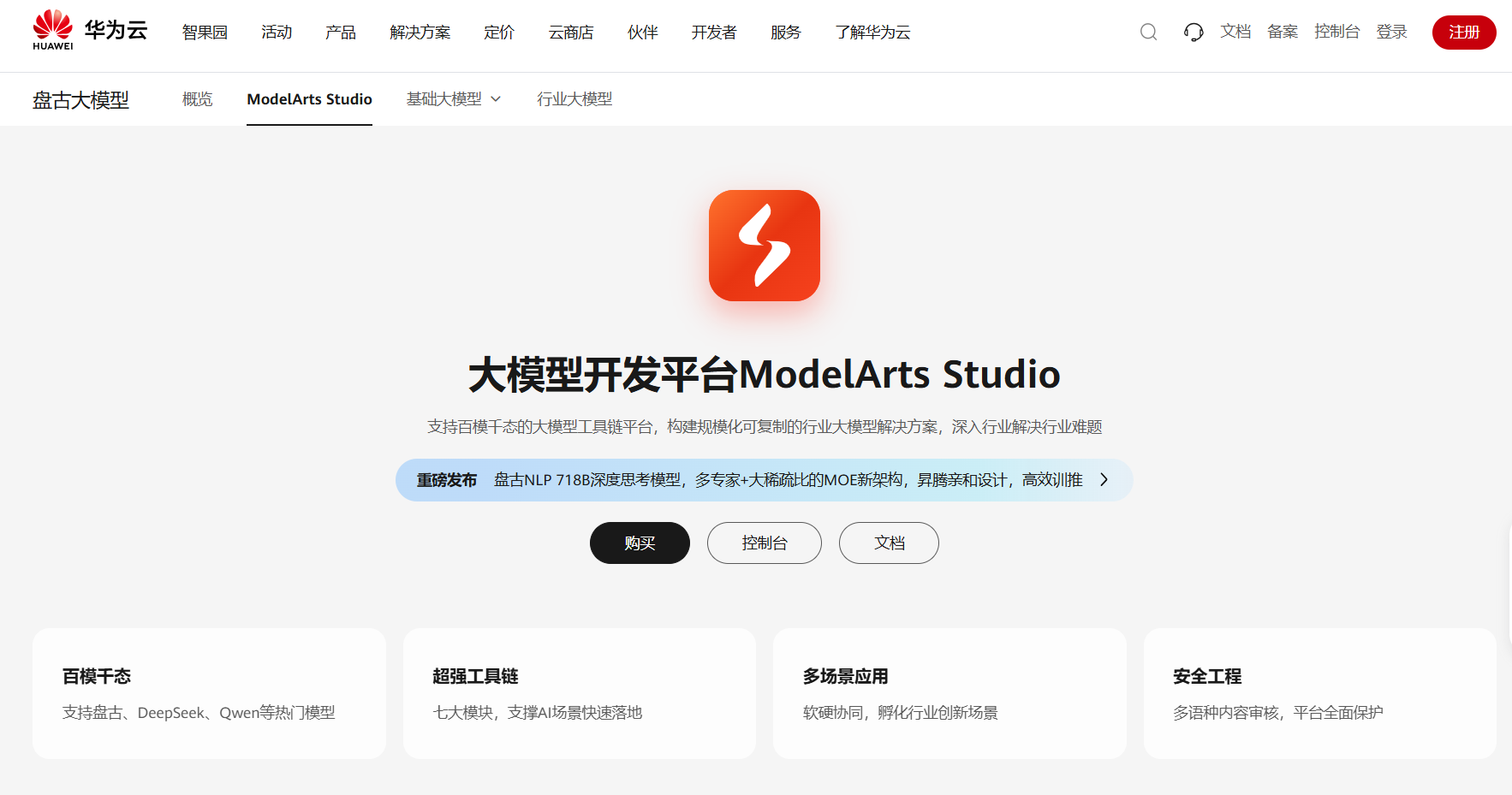The width and height of the screenshot is (1512, 795).
Task: Click the Huawei Cloud logo
Action: click(x=90, y=31)
